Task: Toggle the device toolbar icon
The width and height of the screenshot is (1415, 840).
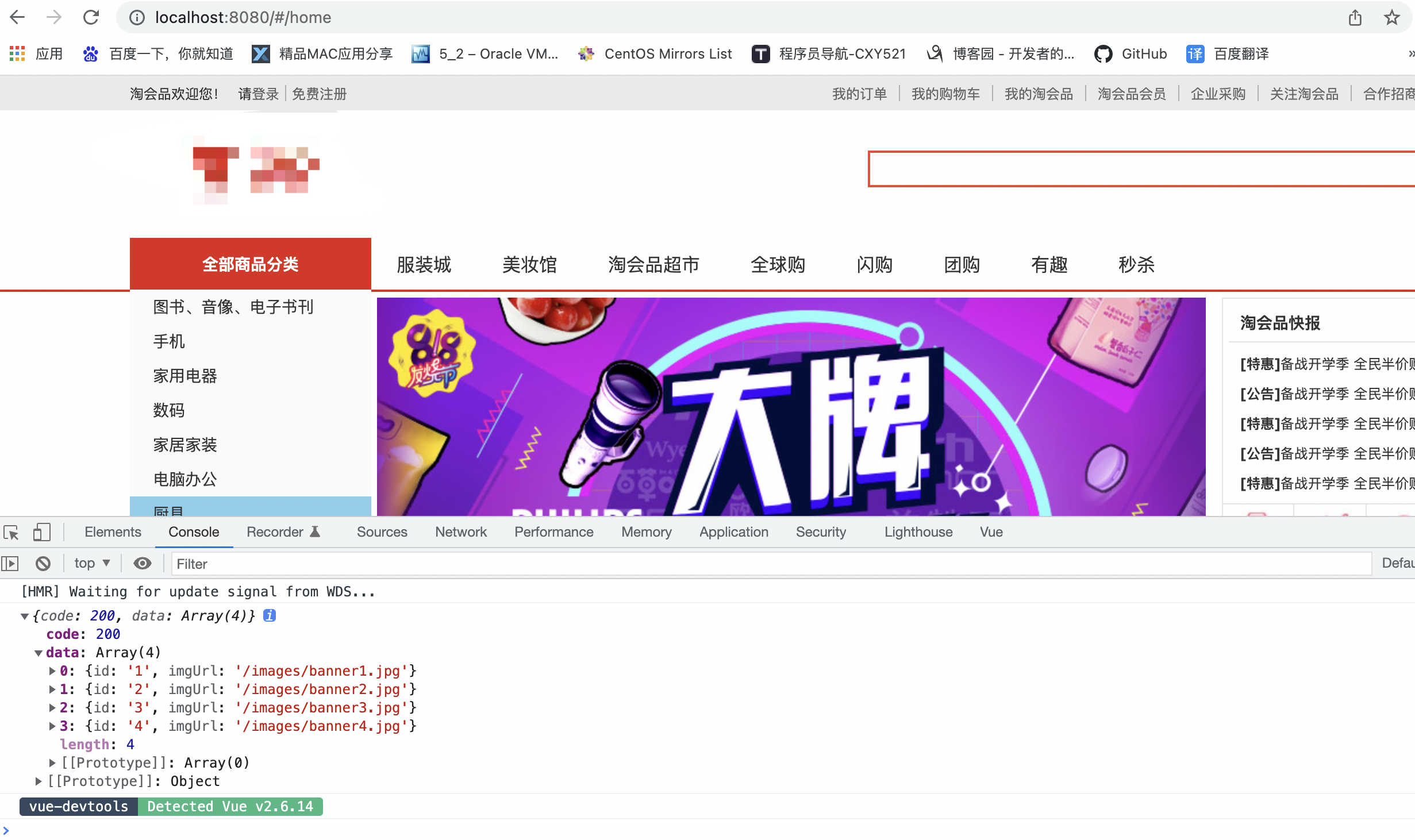Action: tap(41, 532)
